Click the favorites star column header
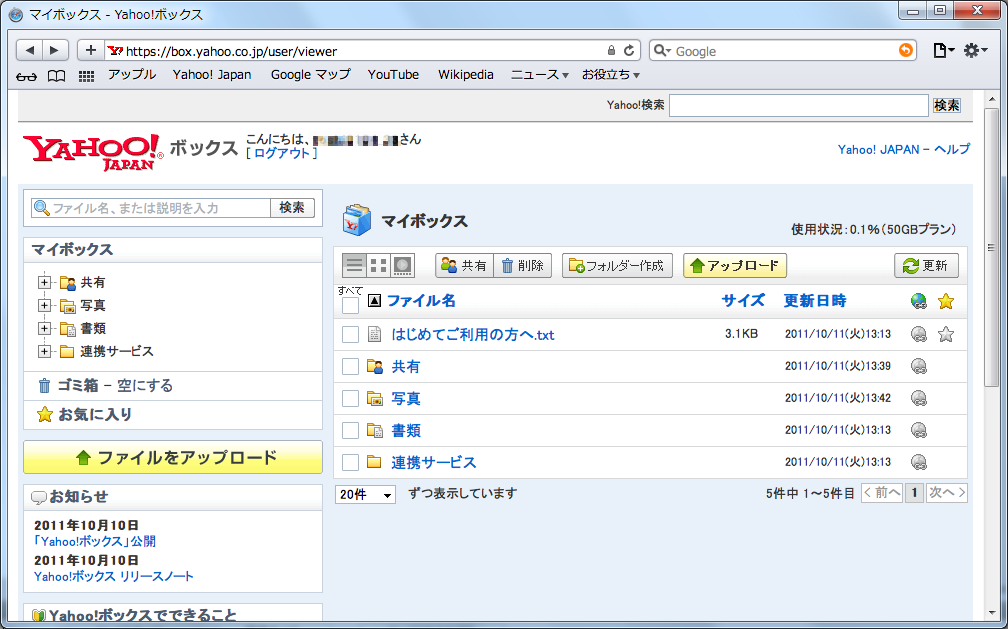 (x=946, y=301)
